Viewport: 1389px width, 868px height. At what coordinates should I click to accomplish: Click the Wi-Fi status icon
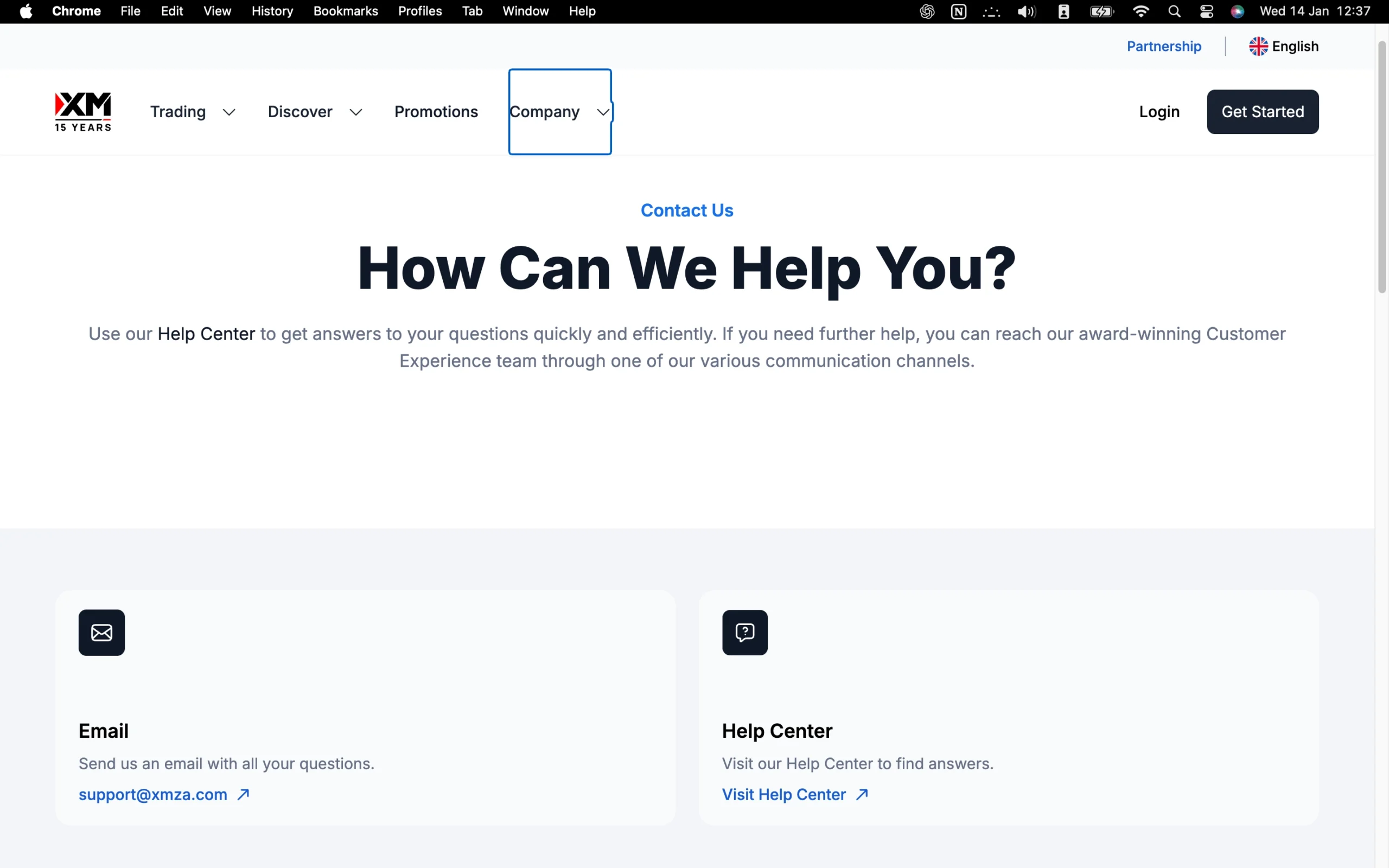tap(1140, 11)
